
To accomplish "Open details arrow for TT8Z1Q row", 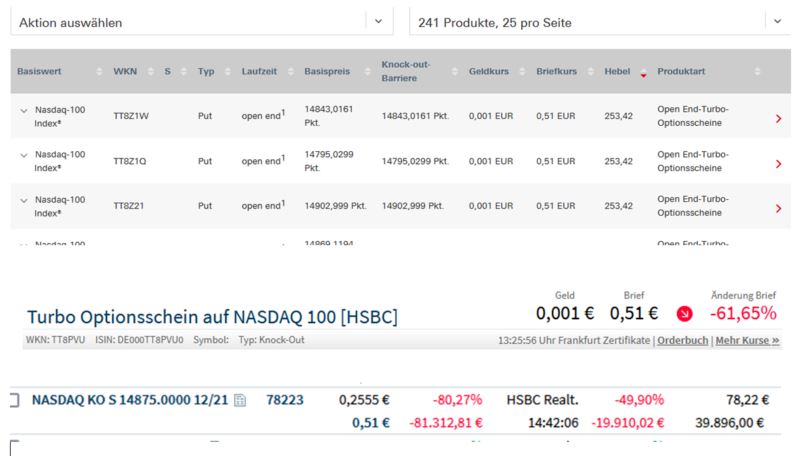I will [778, 164].
